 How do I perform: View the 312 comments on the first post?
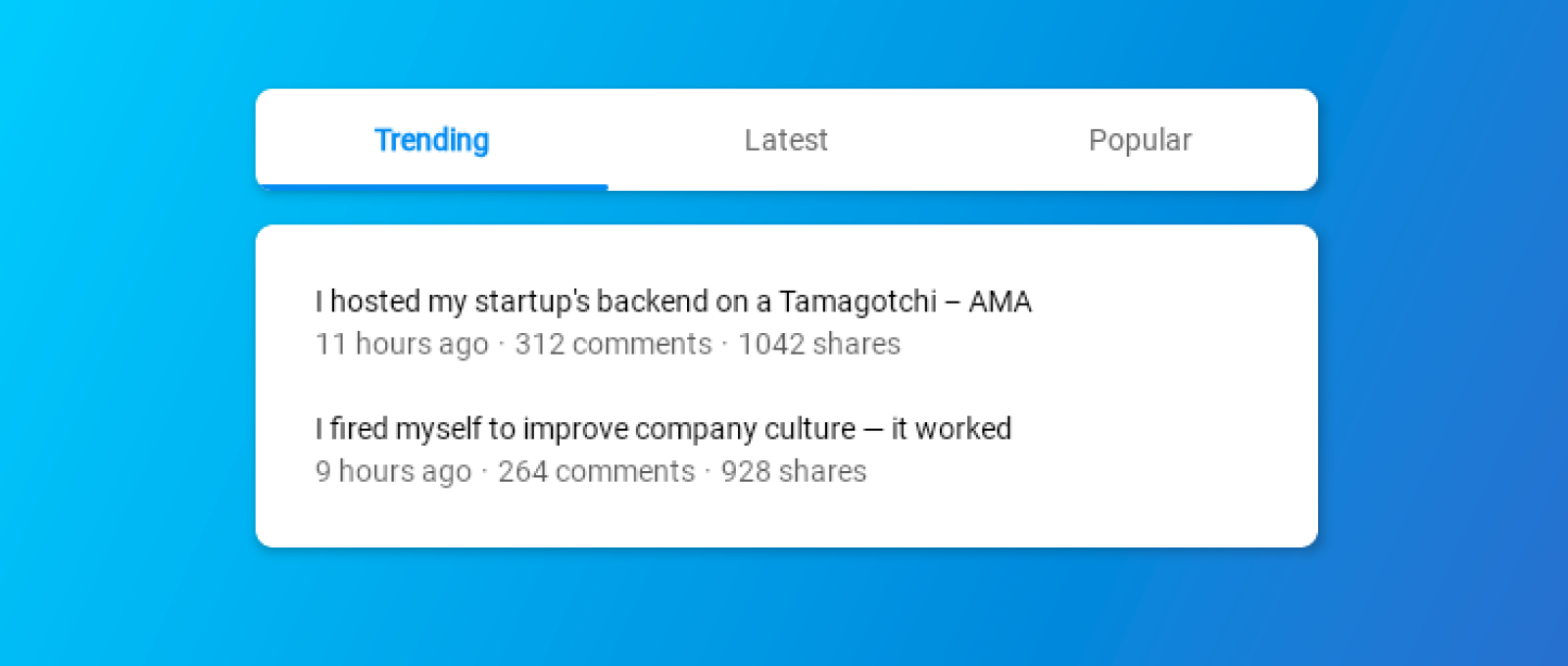coord(613,344)
